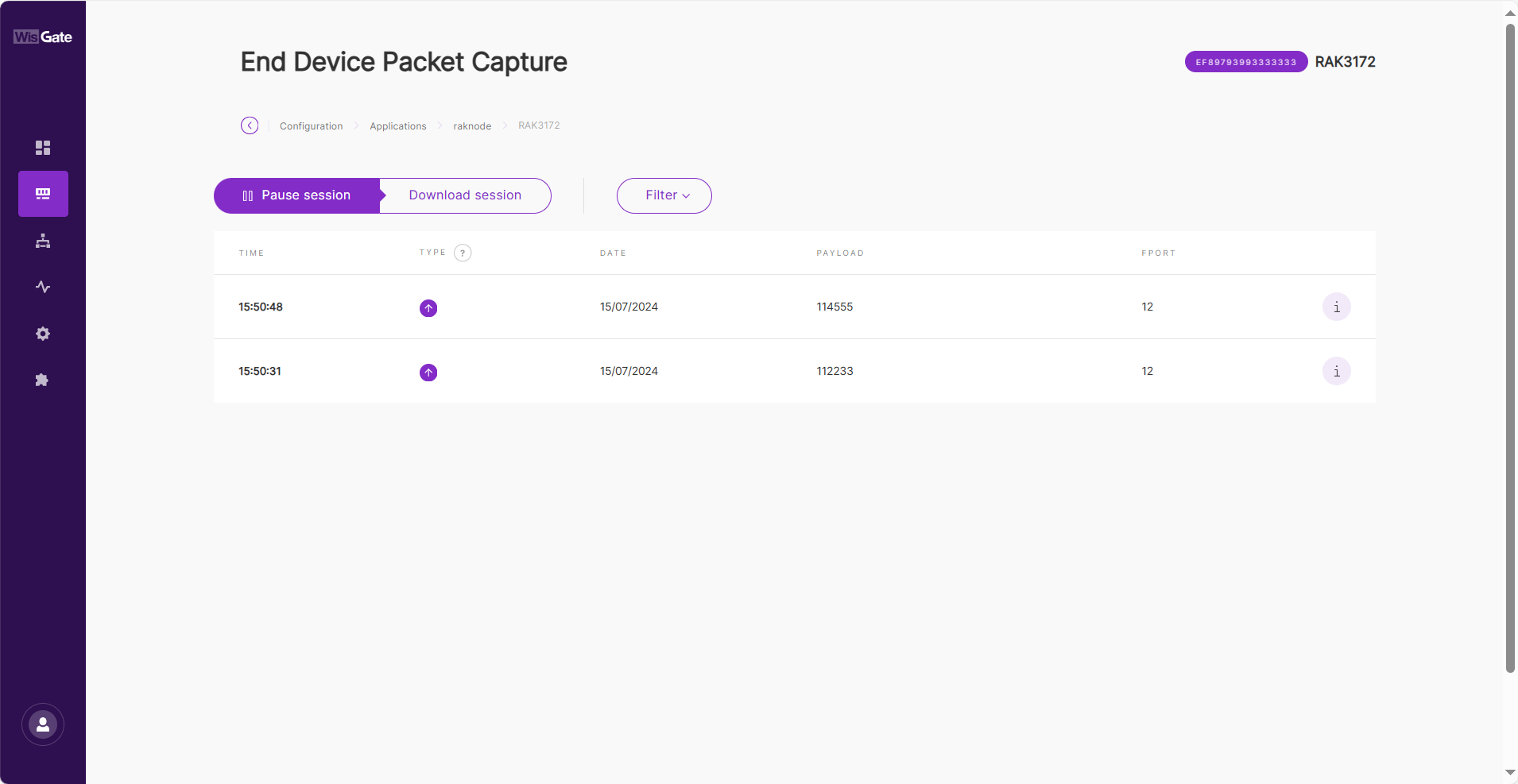Select time 15:50:48 cell
This screenshot has width=1518, height=784.
[261, 307]
